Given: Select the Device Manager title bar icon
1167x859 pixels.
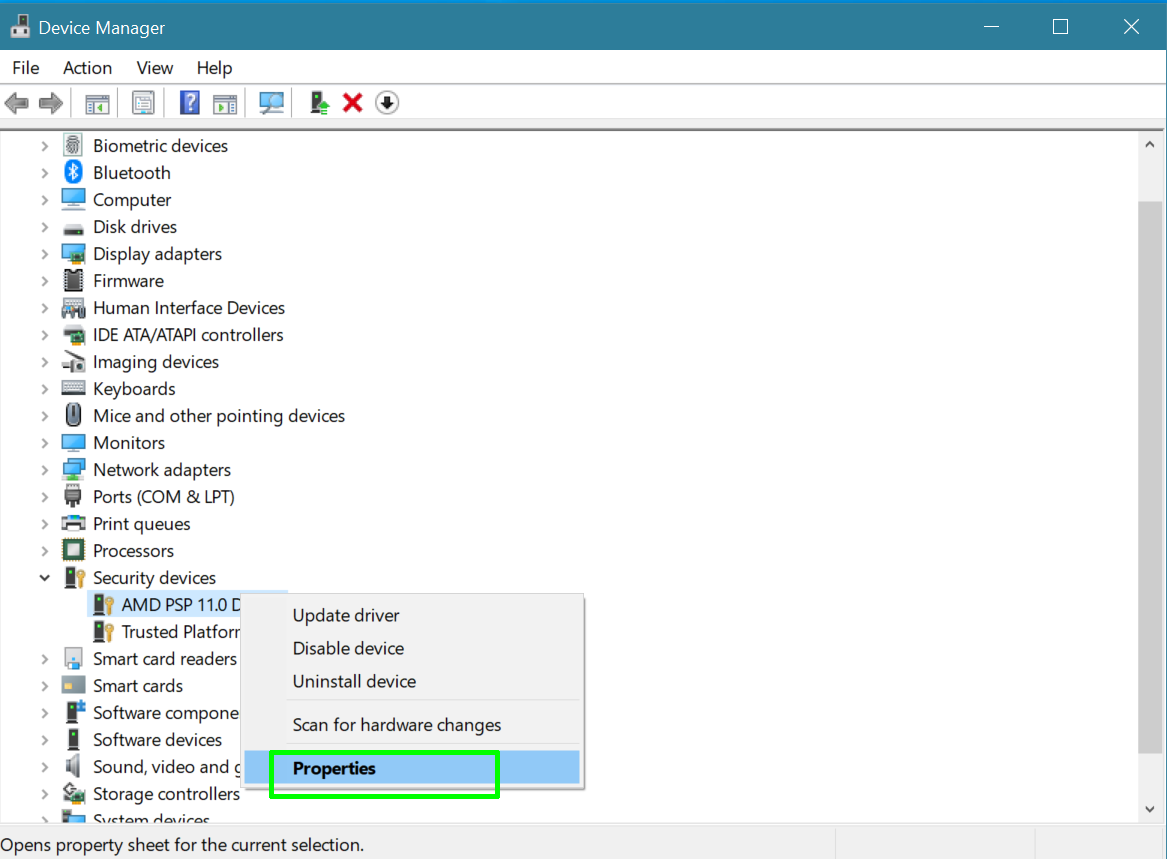Looking at the screenshot, I should pos(20,27).
